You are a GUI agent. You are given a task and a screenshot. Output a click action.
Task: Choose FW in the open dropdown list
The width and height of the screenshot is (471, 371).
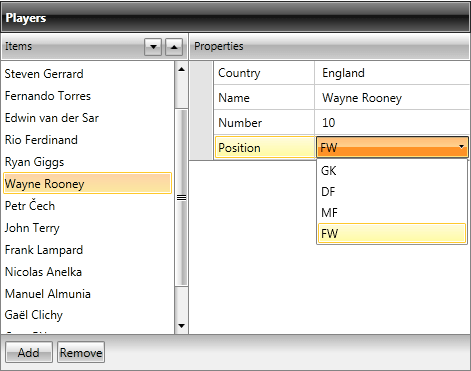(392, 233)
